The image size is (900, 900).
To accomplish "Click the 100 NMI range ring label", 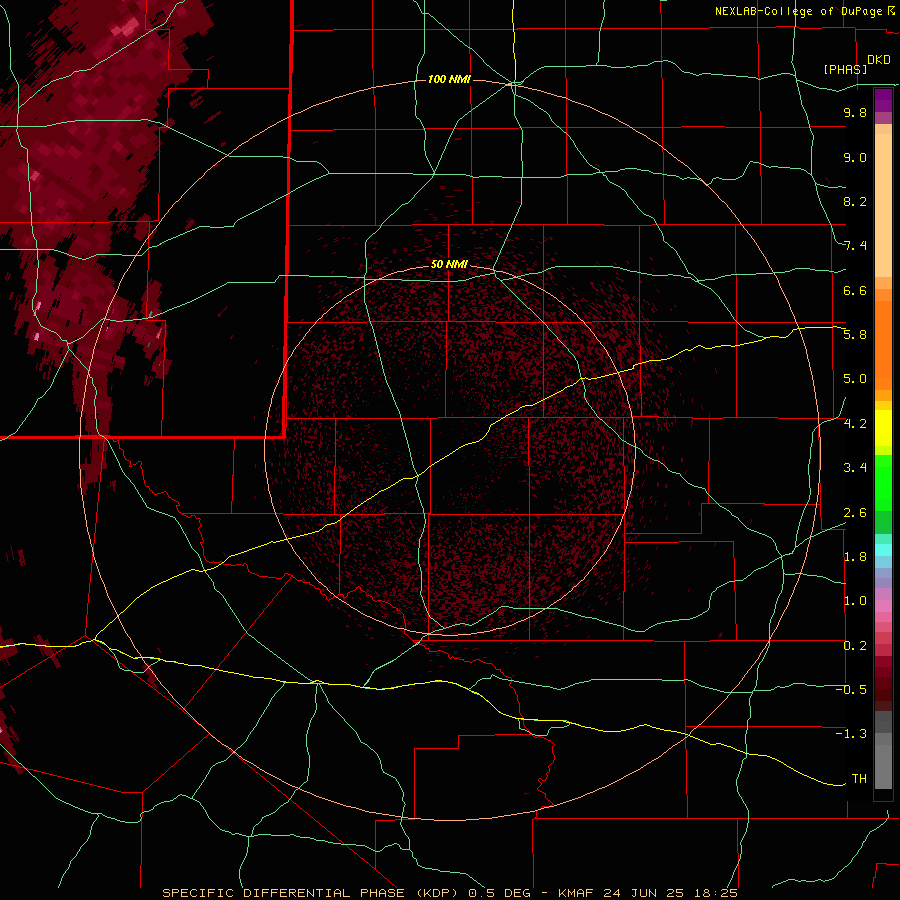I will (x=449, y=79).
